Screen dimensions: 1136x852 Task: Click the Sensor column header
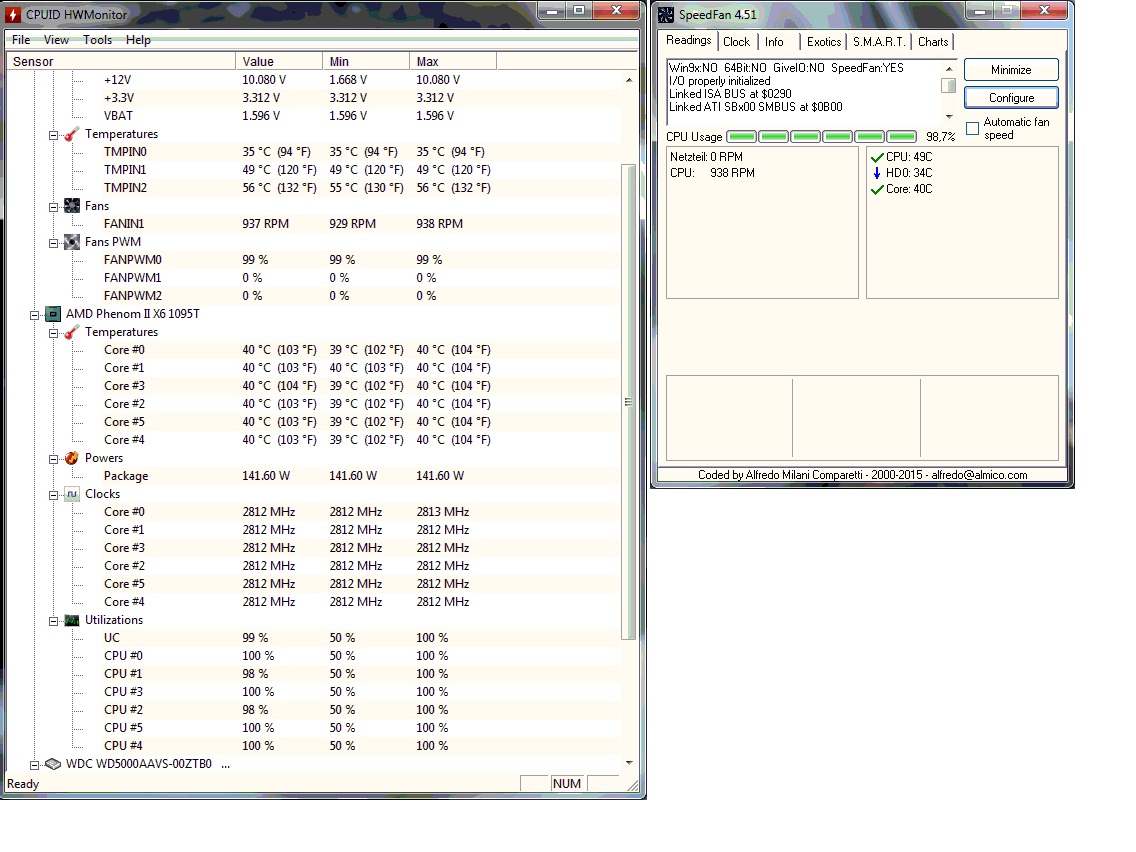click(x=121, y=62)
